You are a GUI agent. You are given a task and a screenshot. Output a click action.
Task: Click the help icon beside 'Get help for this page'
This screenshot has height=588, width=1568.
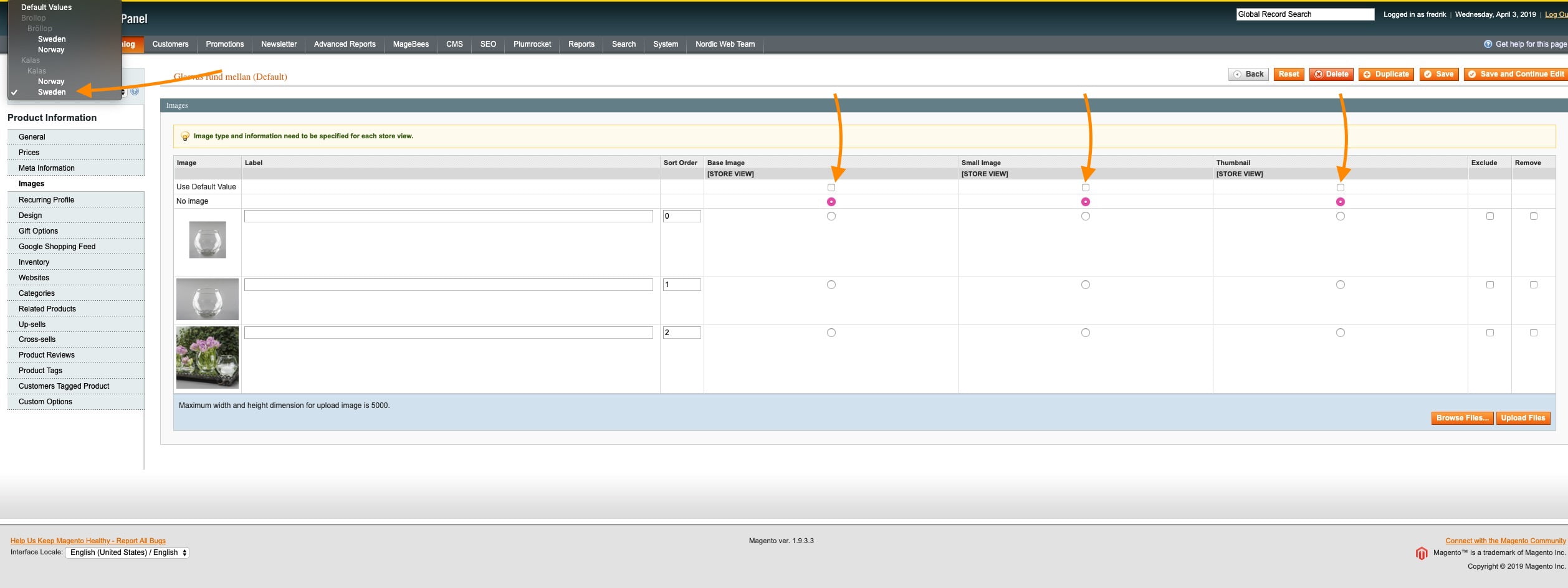pos(1488,44)
